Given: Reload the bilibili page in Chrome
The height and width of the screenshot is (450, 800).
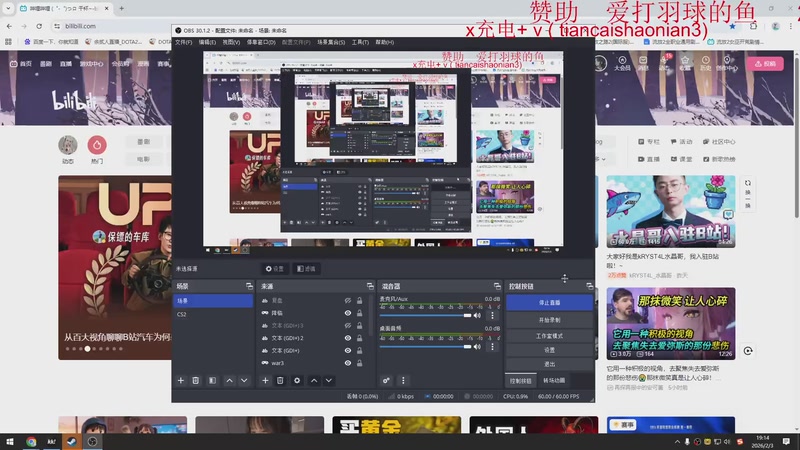Looking at the screenshot, I should coord(39,26).
